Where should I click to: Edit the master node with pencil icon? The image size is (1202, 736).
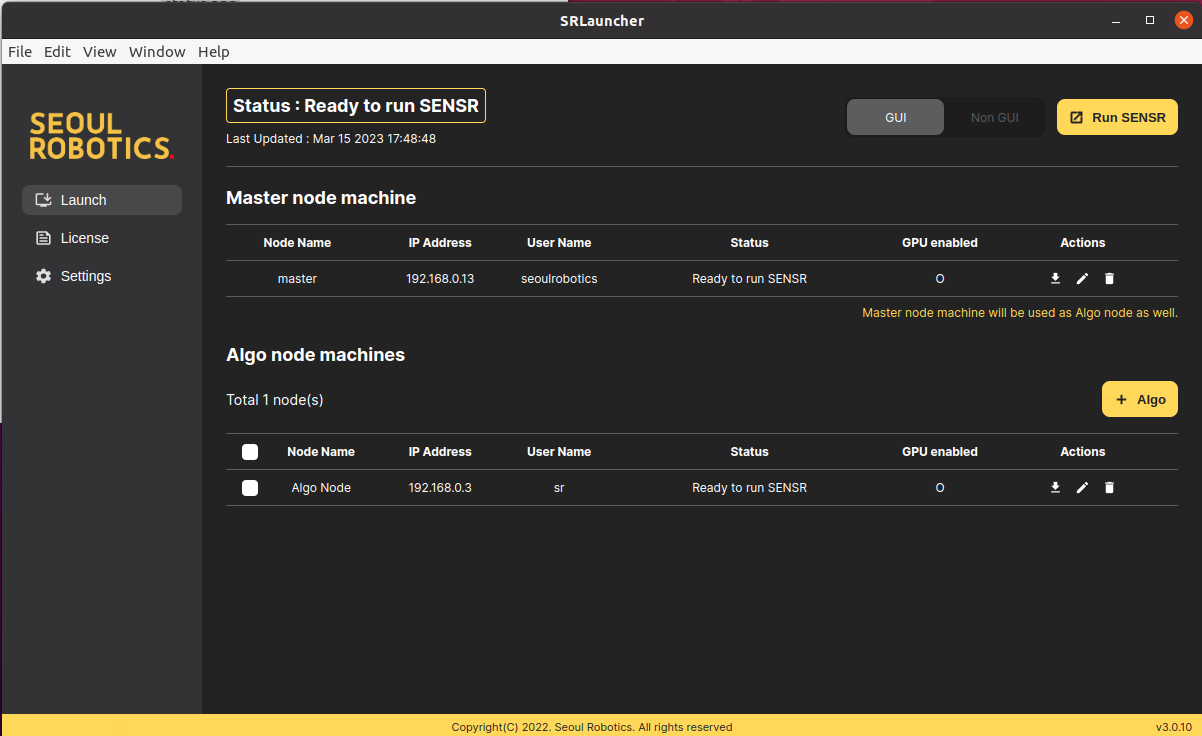coord(1082,279)
